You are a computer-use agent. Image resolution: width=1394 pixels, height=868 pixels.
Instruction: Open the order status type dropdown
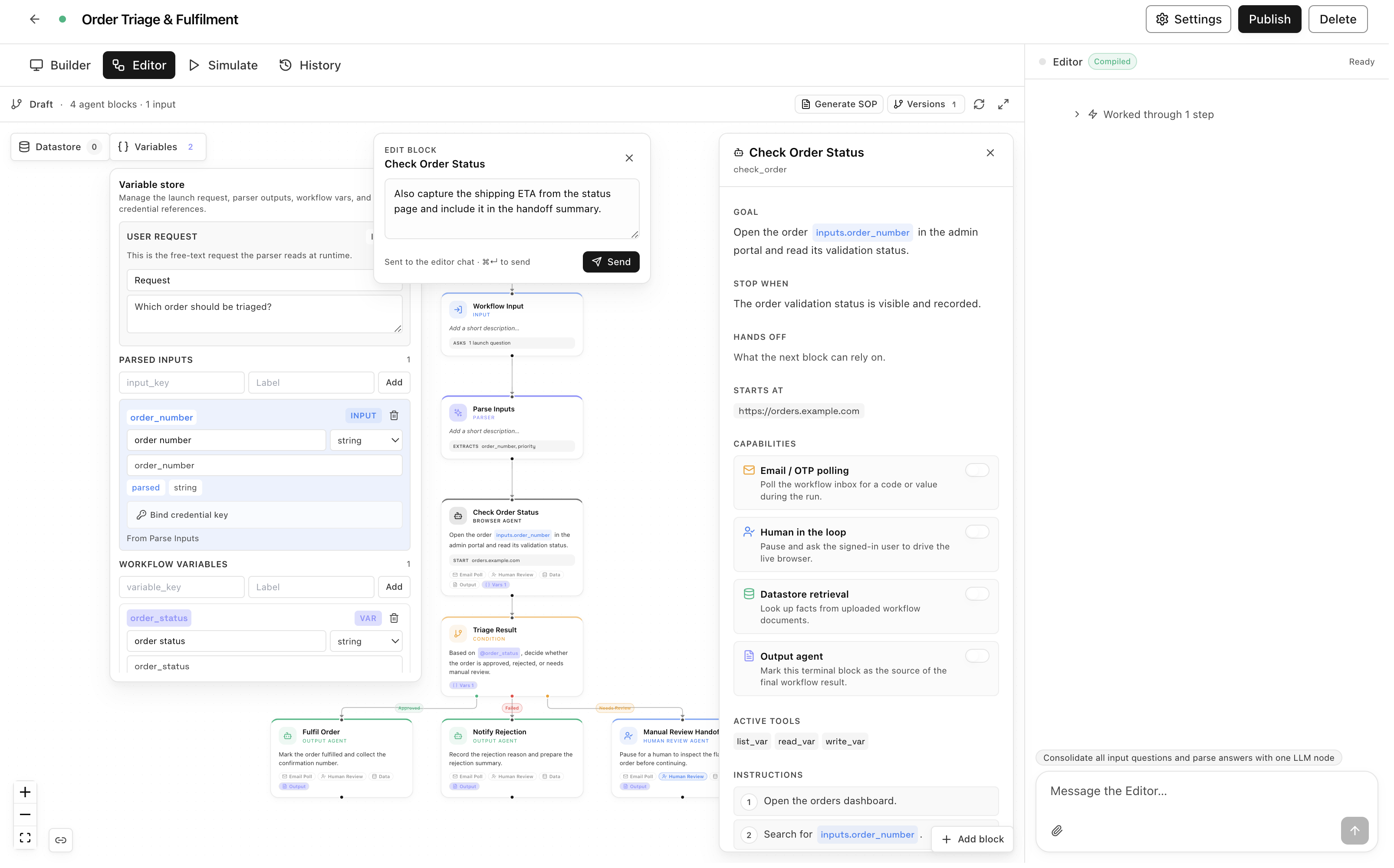pyautogui.click(x=367, y=644)
